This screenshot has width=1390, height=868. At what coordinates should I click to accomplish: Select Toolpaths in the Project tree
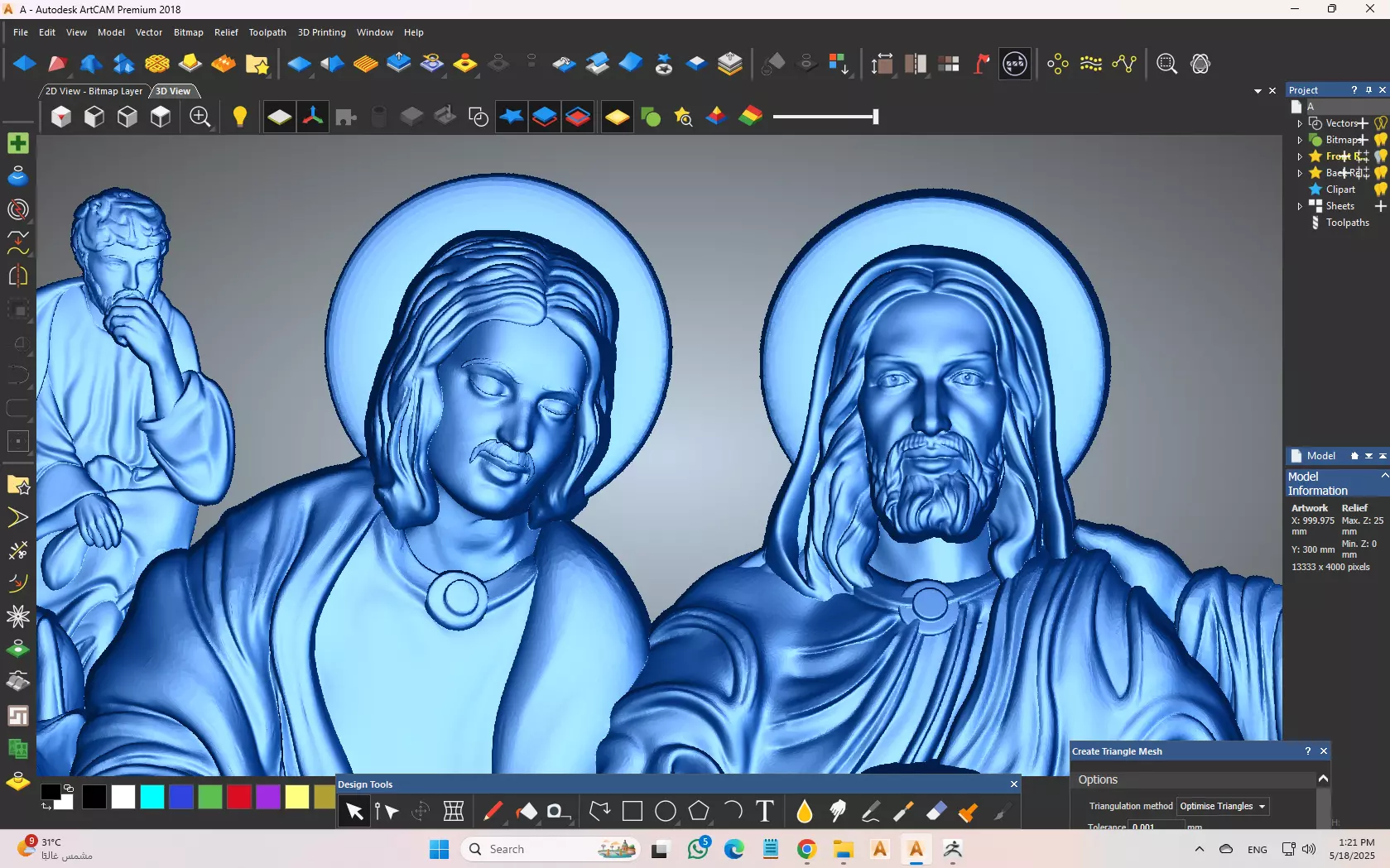point(1347,223)
